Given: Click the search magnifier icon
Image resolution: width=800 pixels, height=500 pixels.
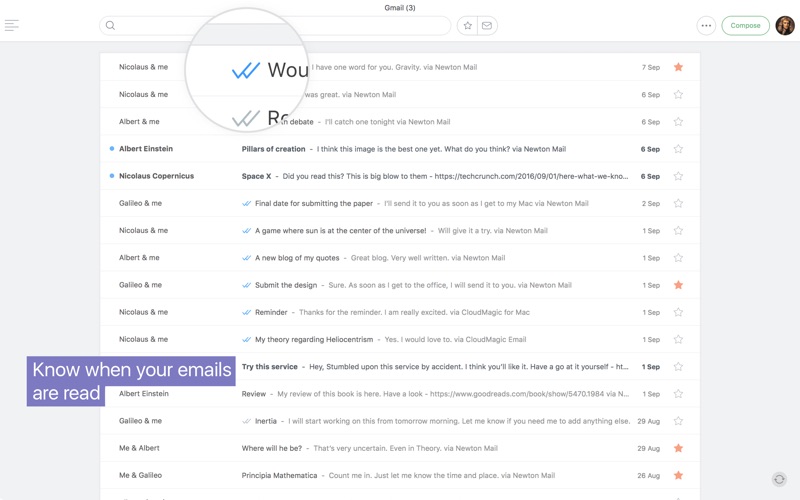Looking at the screenshot, I should (111, 25).
